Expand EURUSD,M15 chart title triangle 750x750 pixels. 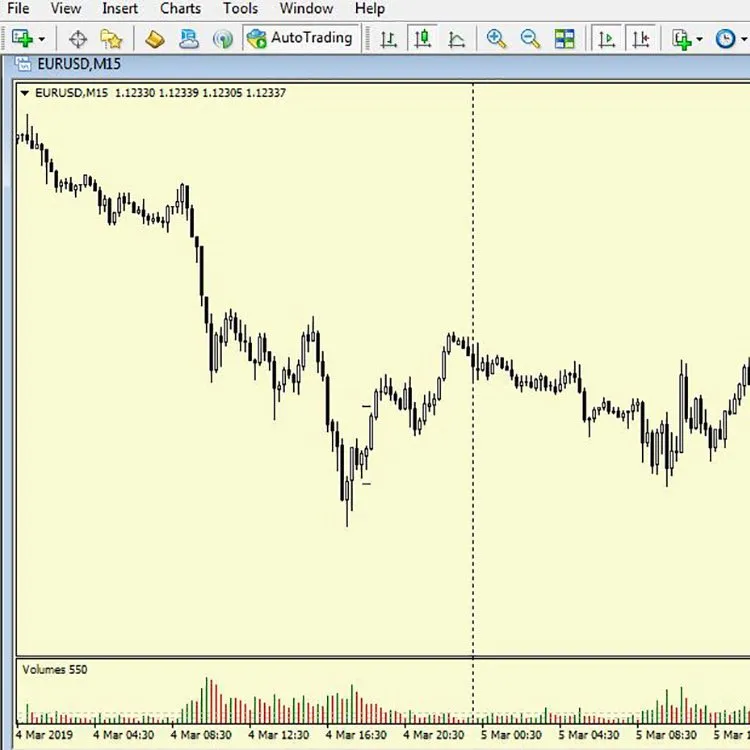pos(24,93)
